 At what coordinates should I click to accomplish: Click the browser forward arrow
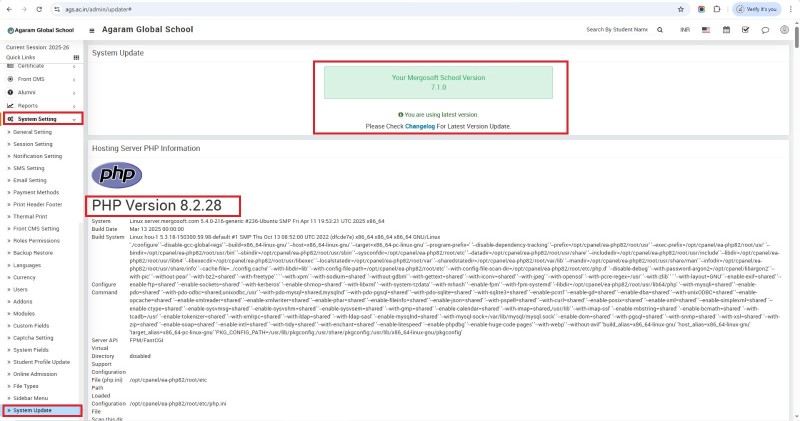click(x=24, y=9)
